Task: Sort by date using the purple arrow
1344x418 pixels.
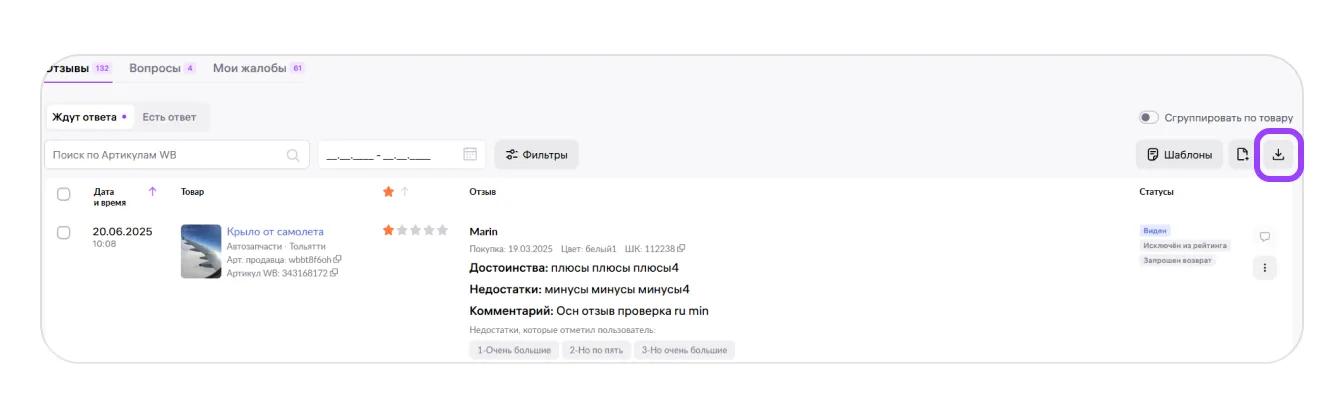Action: pos(152,191)
